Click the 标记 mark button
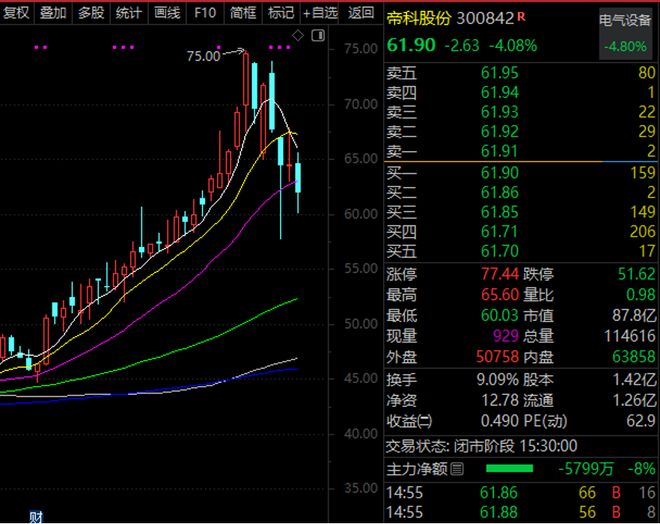Viewport: 660px width, 524px height. tap(281, 13)
